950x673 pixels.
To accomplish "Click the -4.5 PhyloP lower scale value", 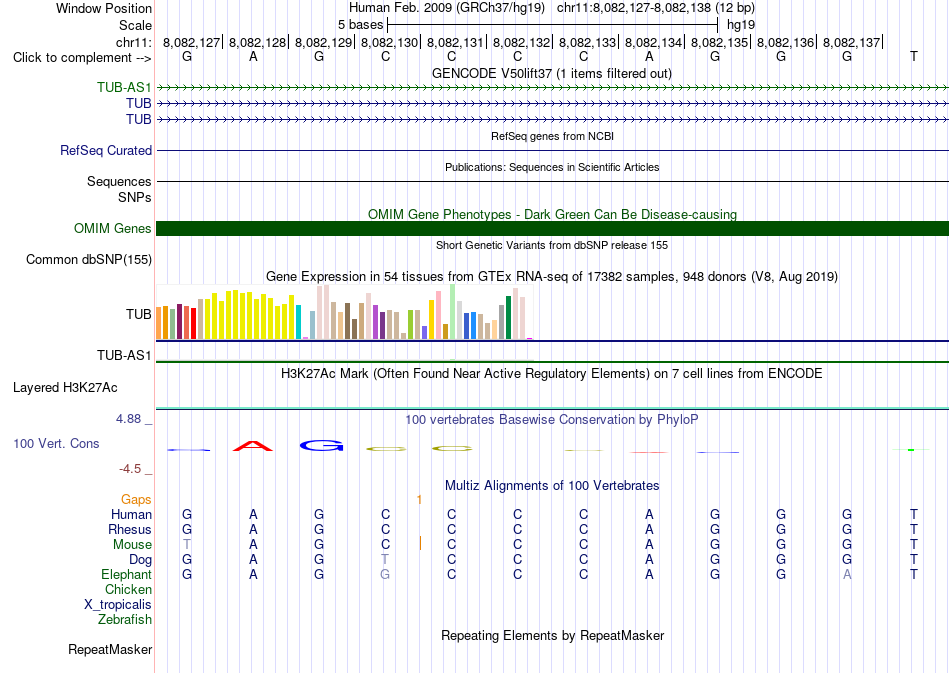I will [x=130, y=469].
